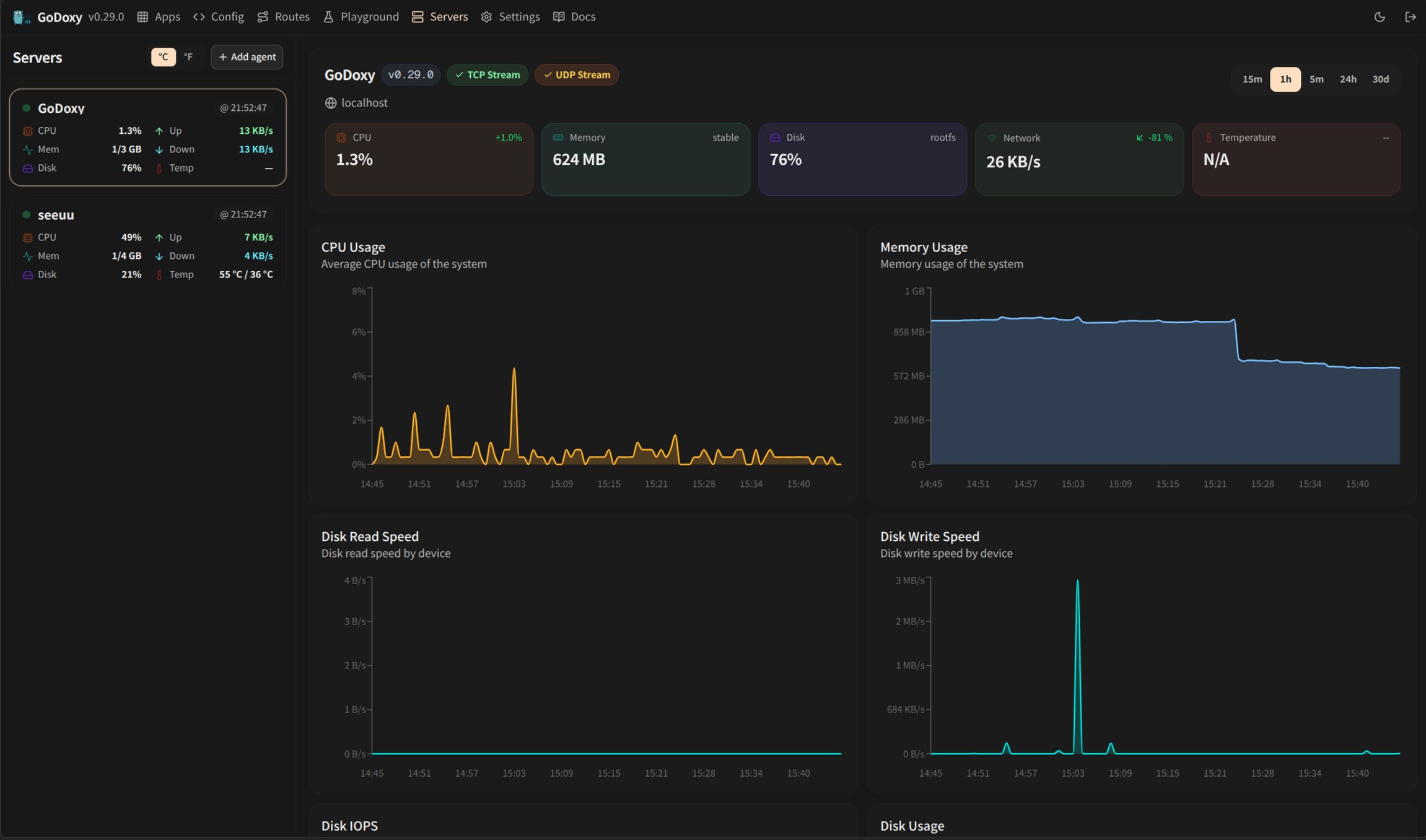Click the Mem pulse icon in the GoDoxy sidebar card
The height and width of the screenshot is (840, 1426).
point(27,149)
